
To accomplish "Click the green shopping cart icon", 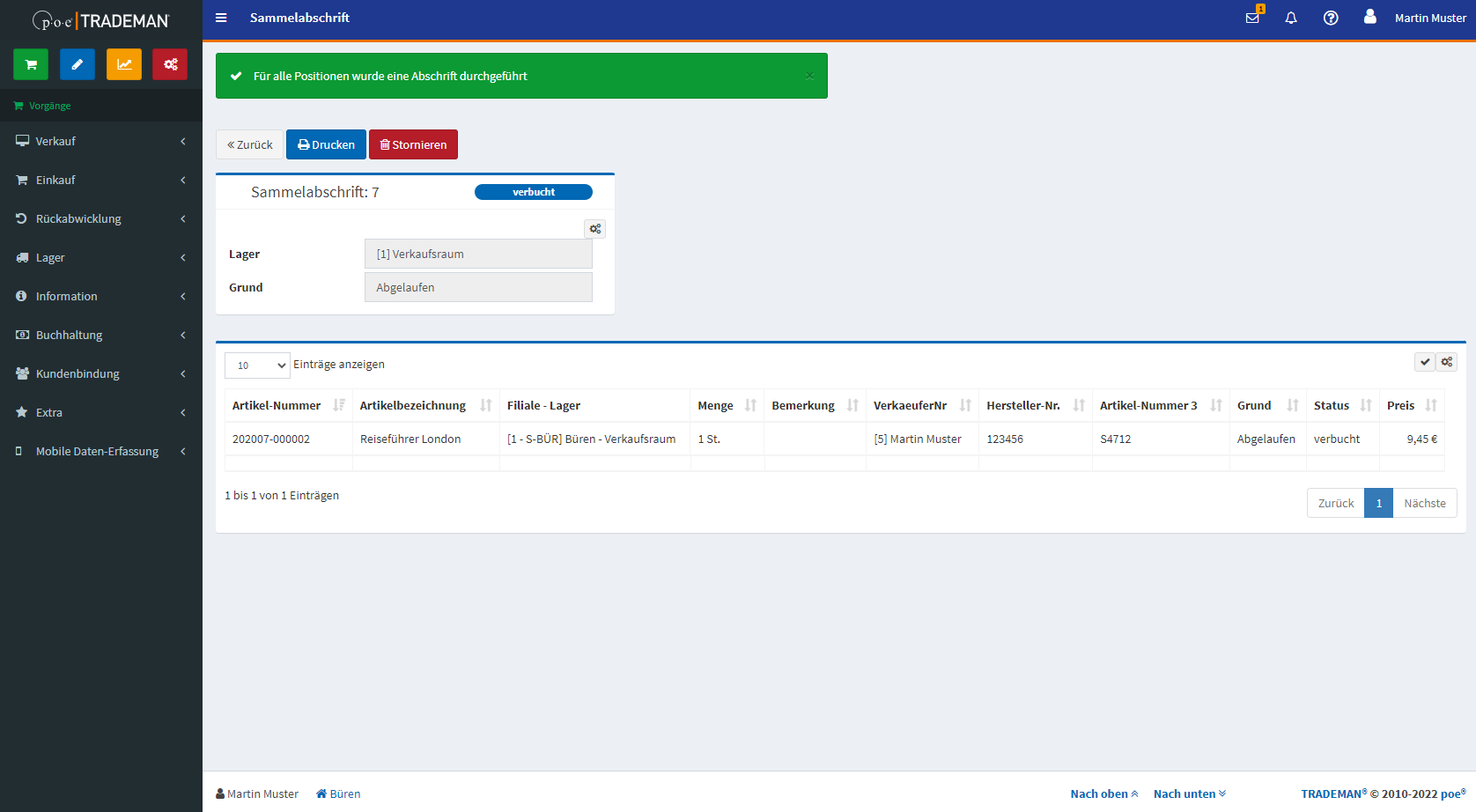I will pyautogui.click(x=31, y=64).
